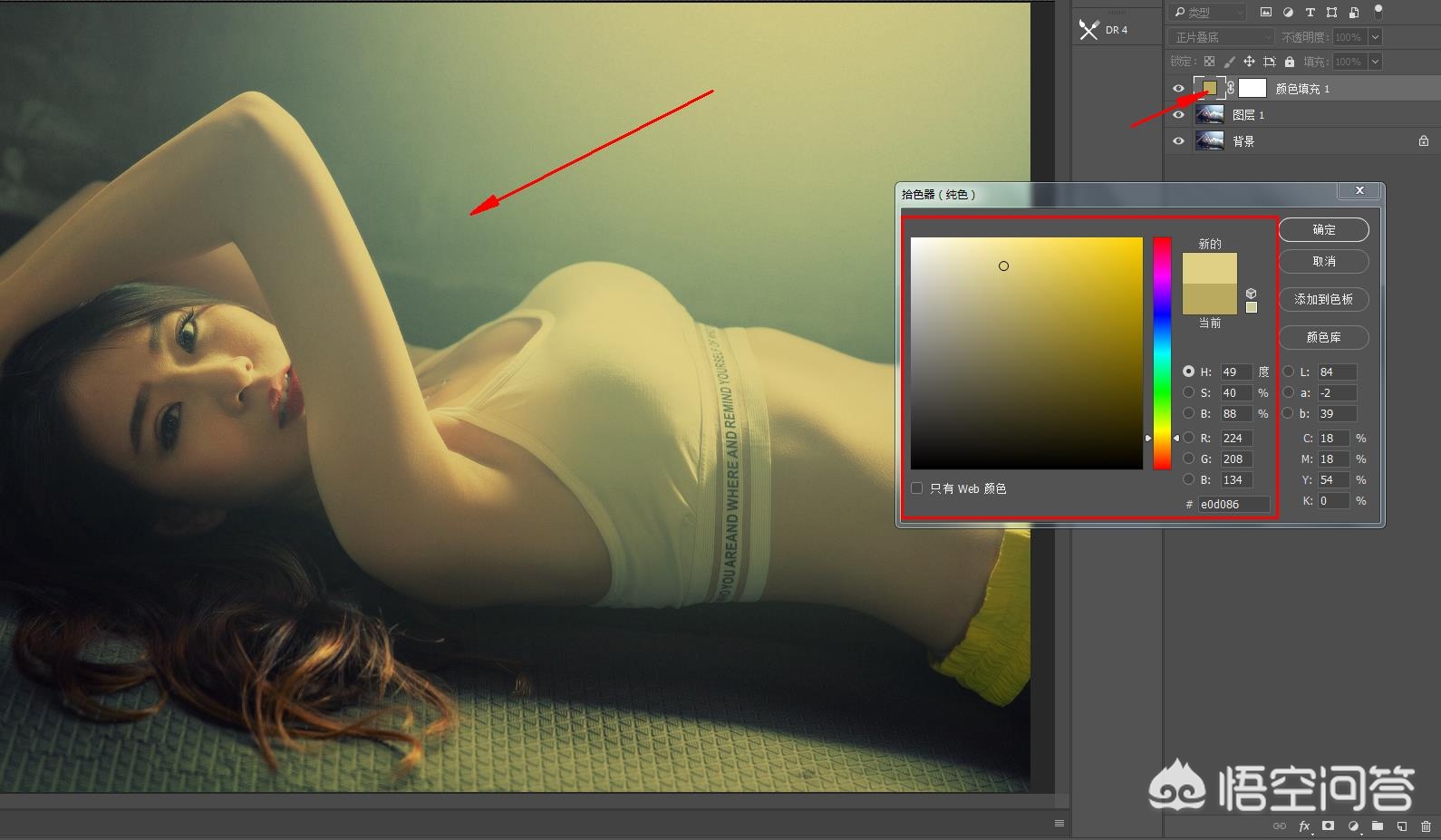Enable the 只有 Web 颜色 checkbox
Image resolution: width=1441 pixels, height=840 pixels.
(917, 488)
